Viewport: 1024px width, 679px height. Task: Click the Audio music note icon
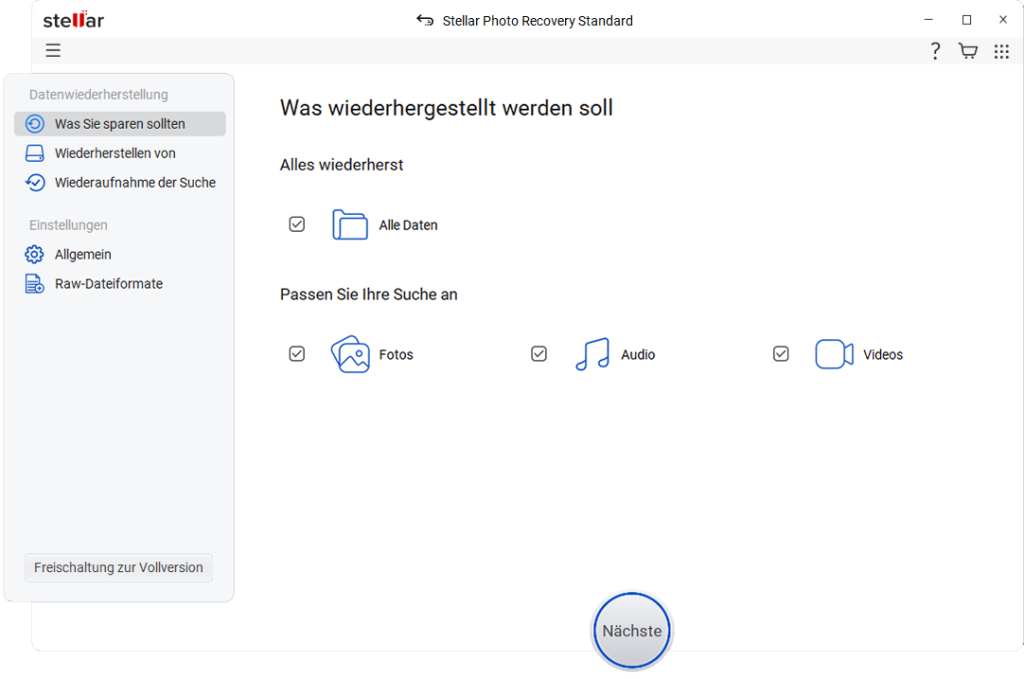[x=592, y=355]
